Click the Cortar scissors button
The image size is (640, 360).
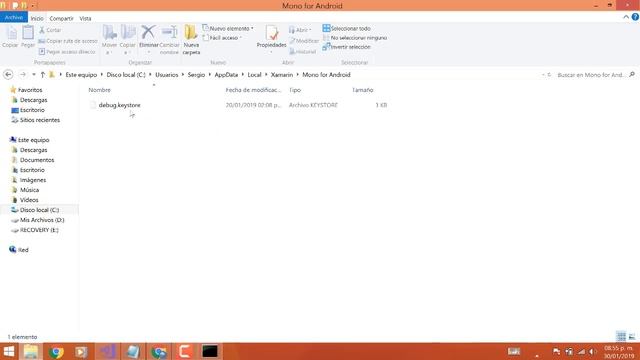50,30
